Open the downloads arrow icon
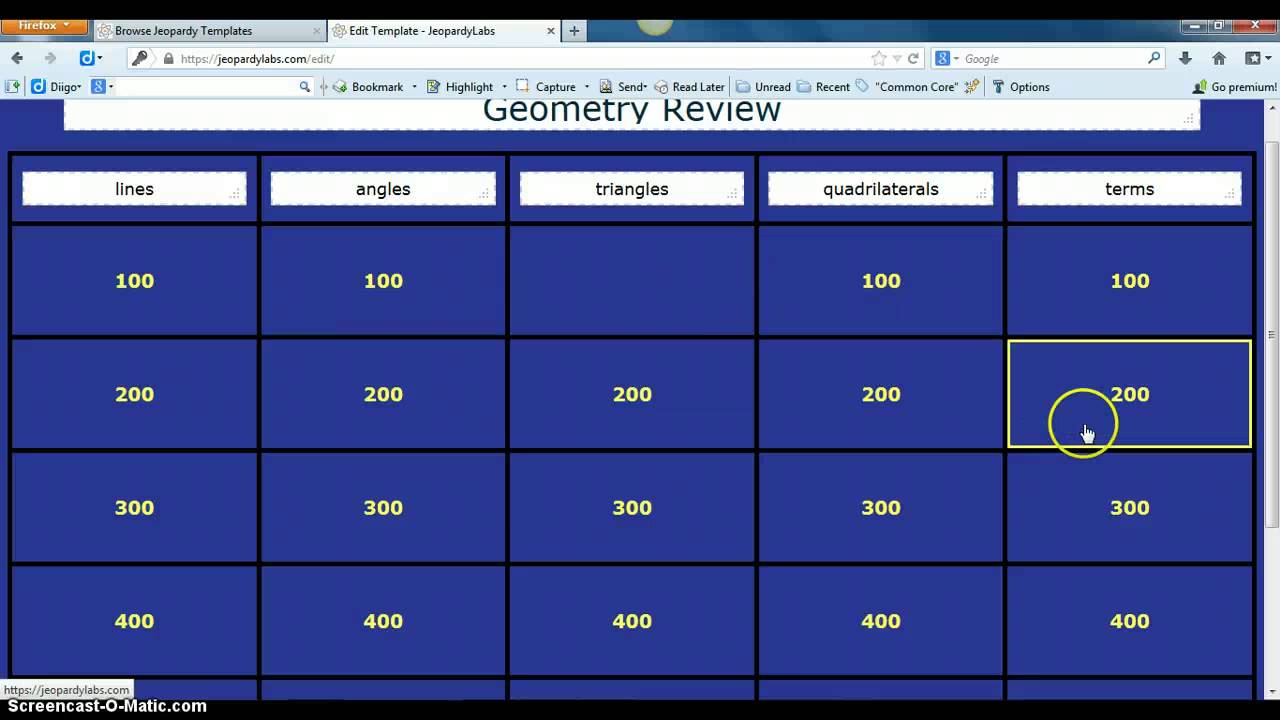1280x720 pixels. (1185, 58)
